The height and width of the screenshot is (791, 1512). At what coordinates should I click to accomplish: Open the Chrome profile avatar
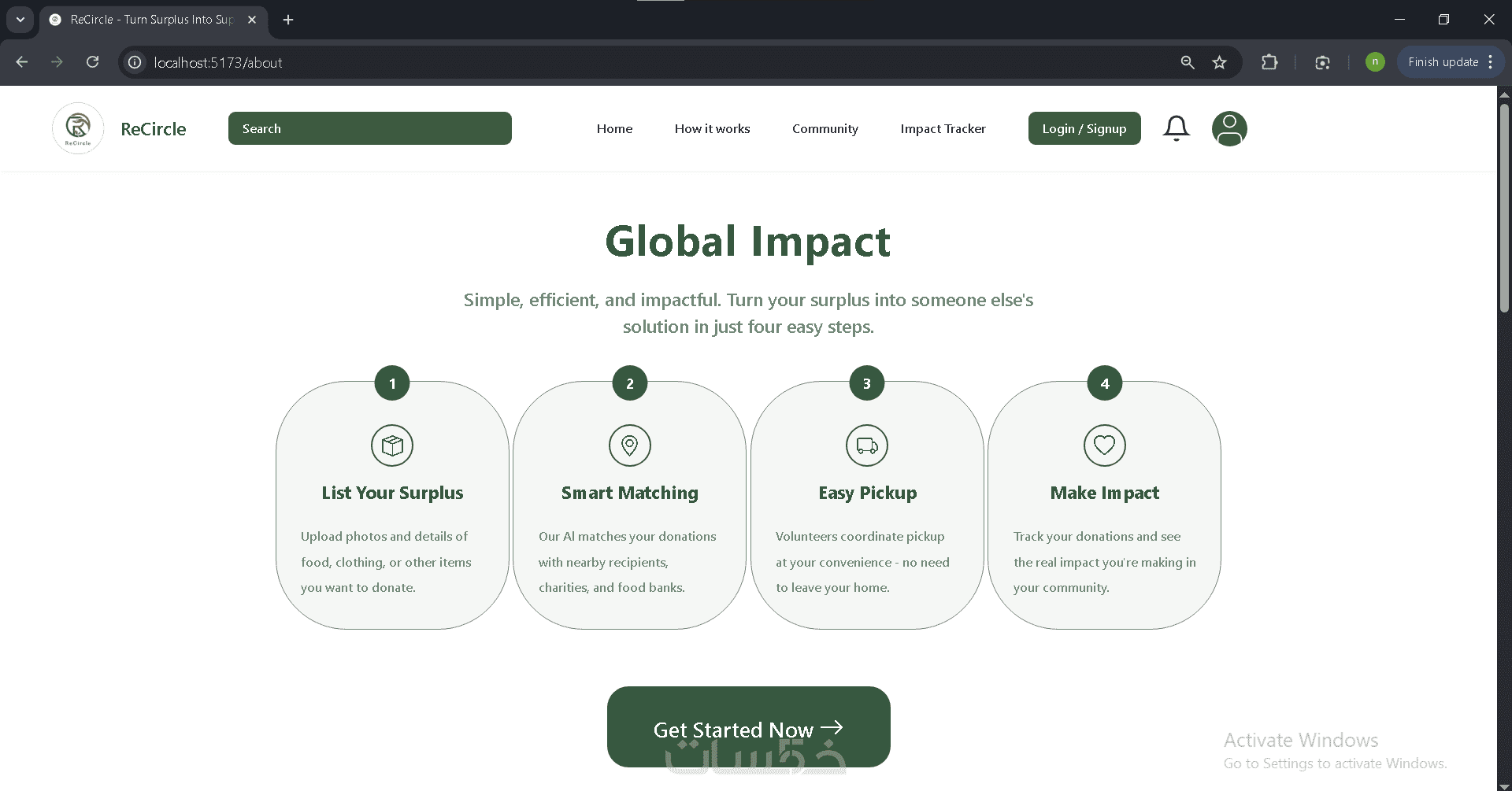pos(1375,62)
